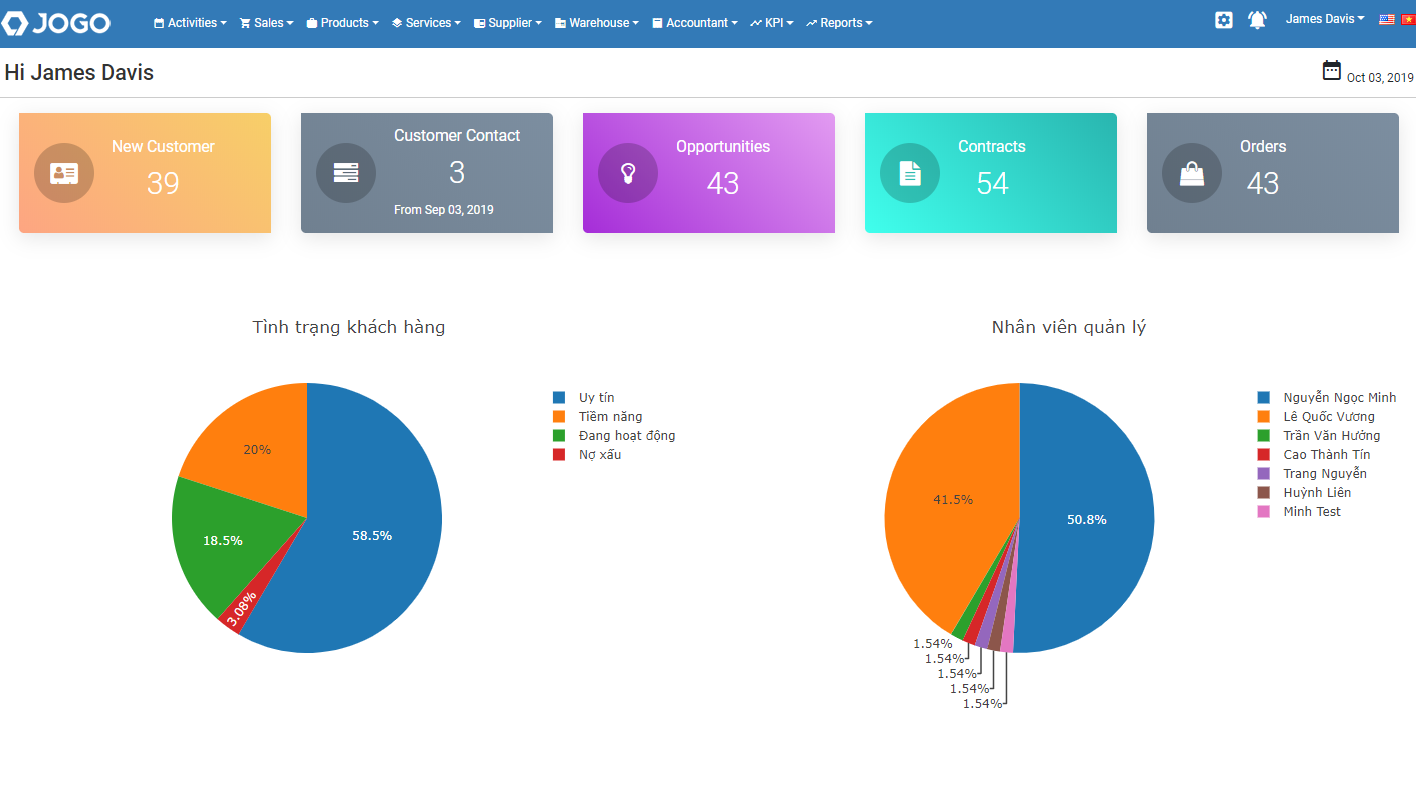The width and height of the screenshot is (1416, 785).
Task: Select the Vietnamese flag icon
Action: pyautogui.click(x=1408, y=20)
